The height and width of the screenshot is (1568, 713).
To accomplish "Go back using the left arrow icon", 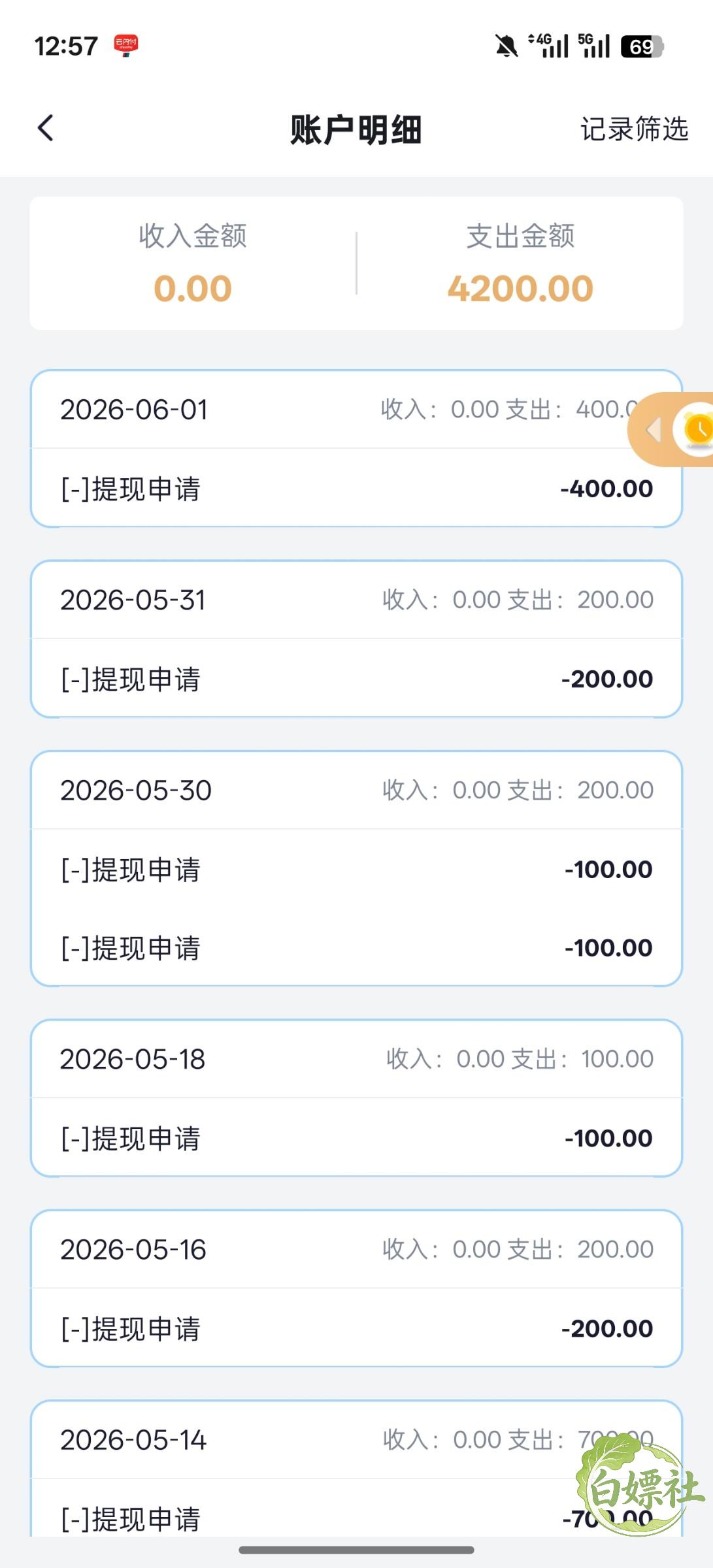I will 45,128.
